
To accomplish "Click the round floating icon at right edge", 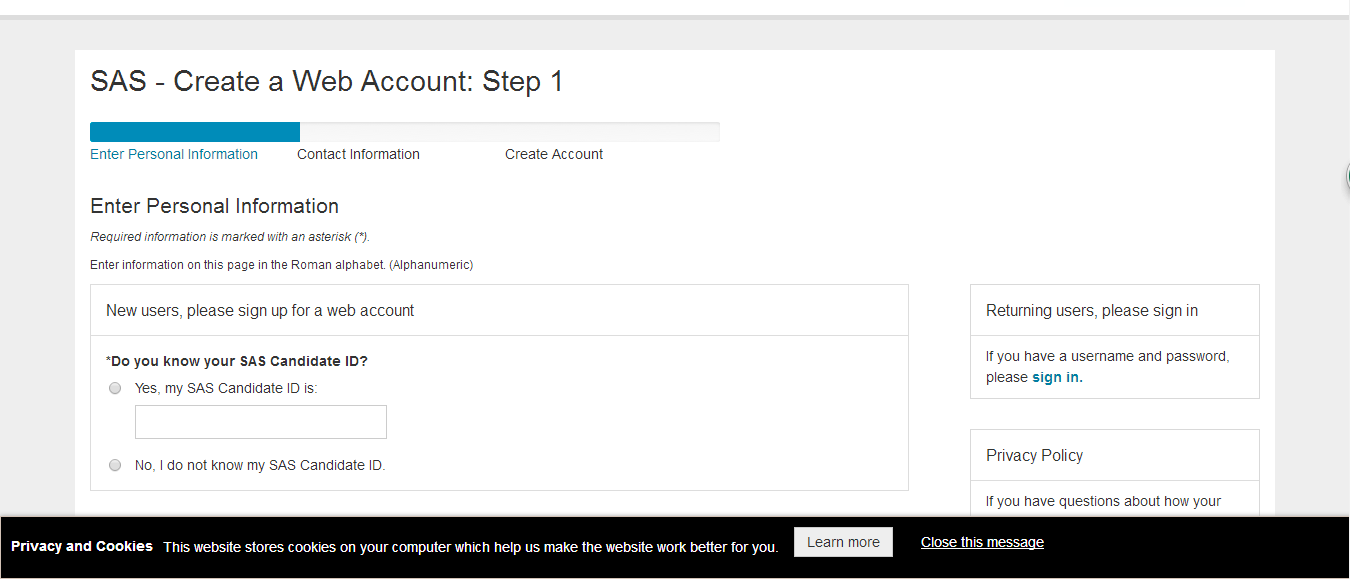I will coord(1347,178).
